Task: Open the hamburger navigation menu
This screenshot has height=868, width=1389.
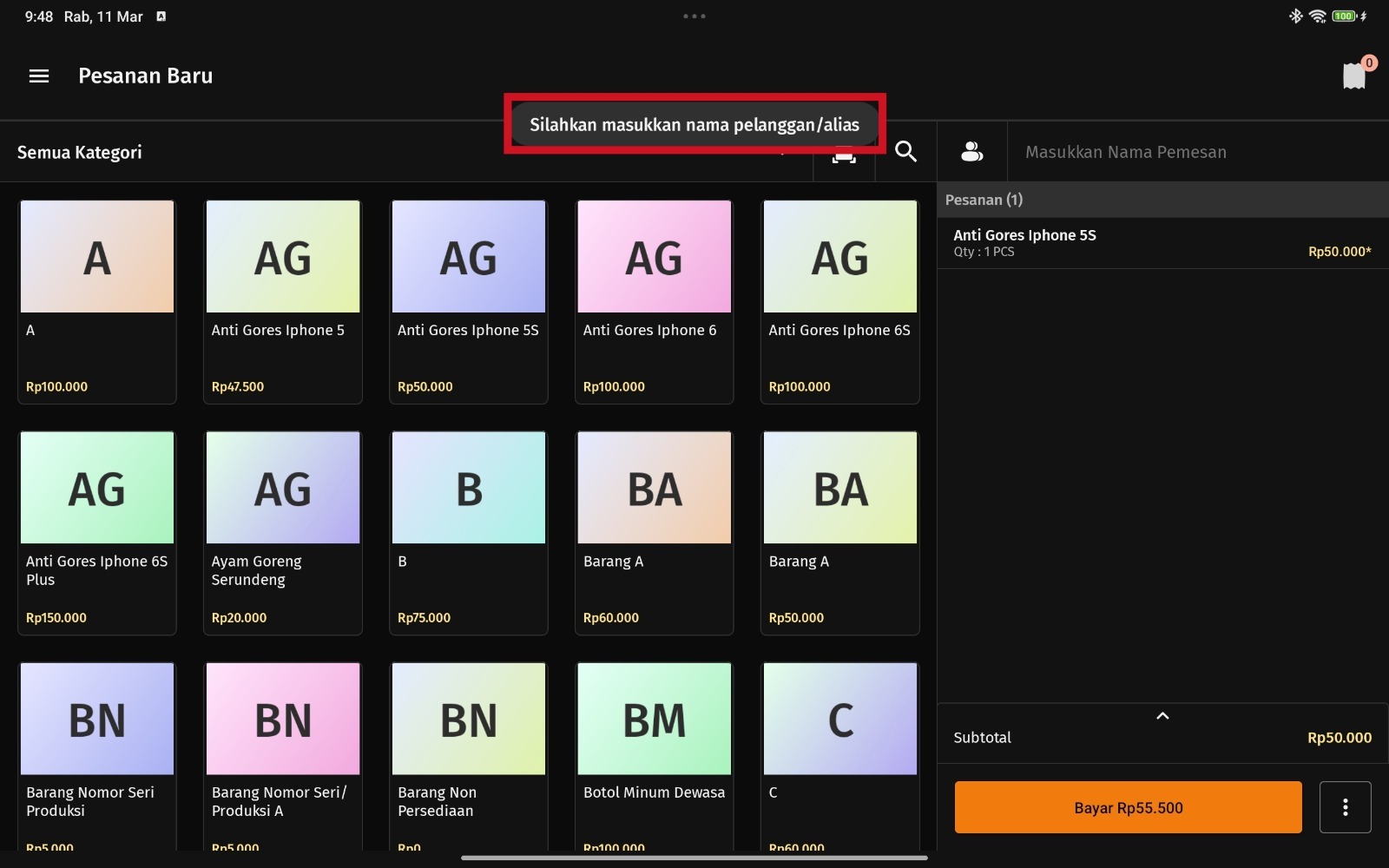Action: [x=39, y=76]
